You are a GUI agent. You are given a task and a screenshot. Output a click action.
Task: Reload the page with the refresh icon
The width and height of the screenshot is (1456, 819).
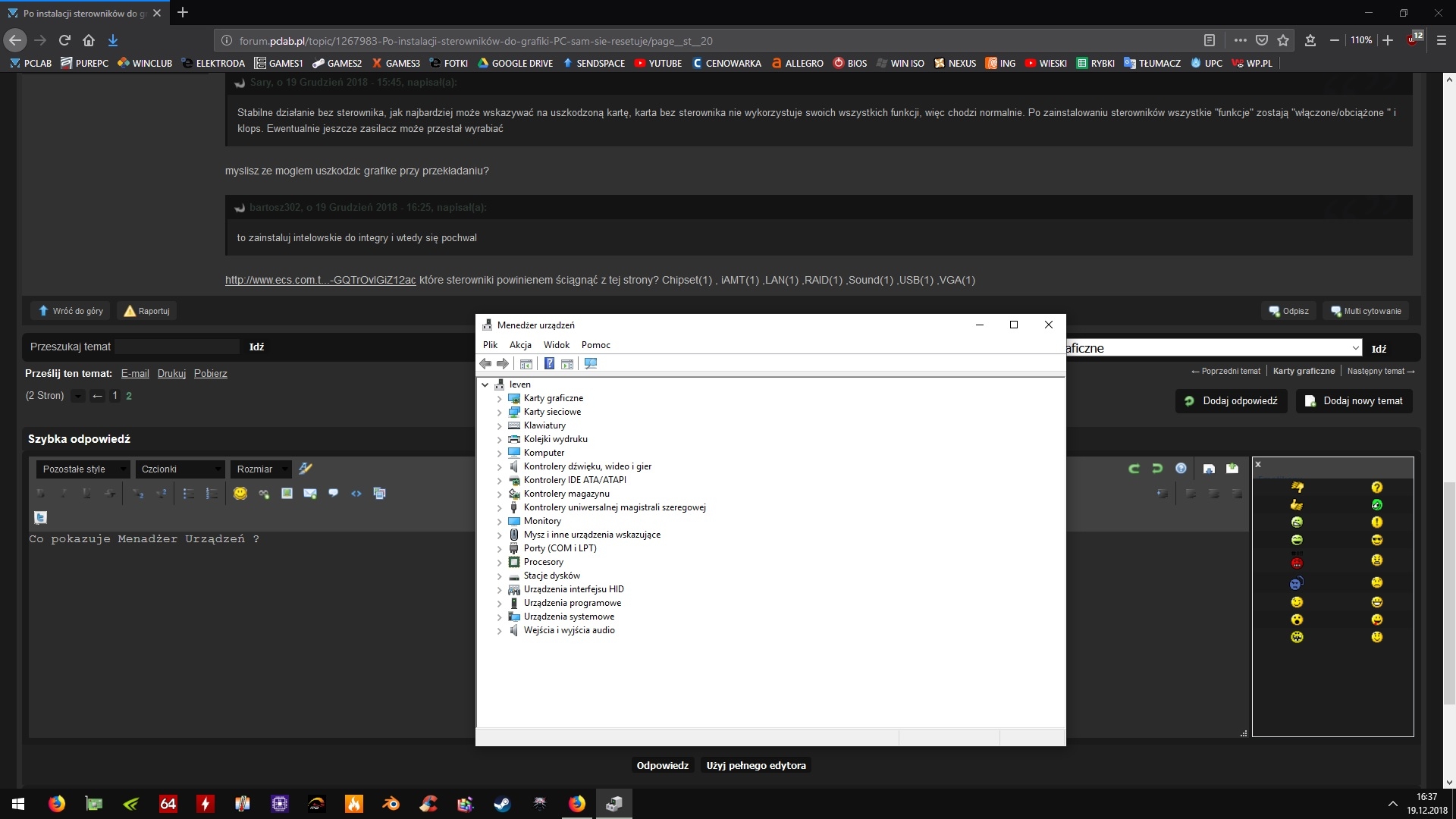[64, 40]
